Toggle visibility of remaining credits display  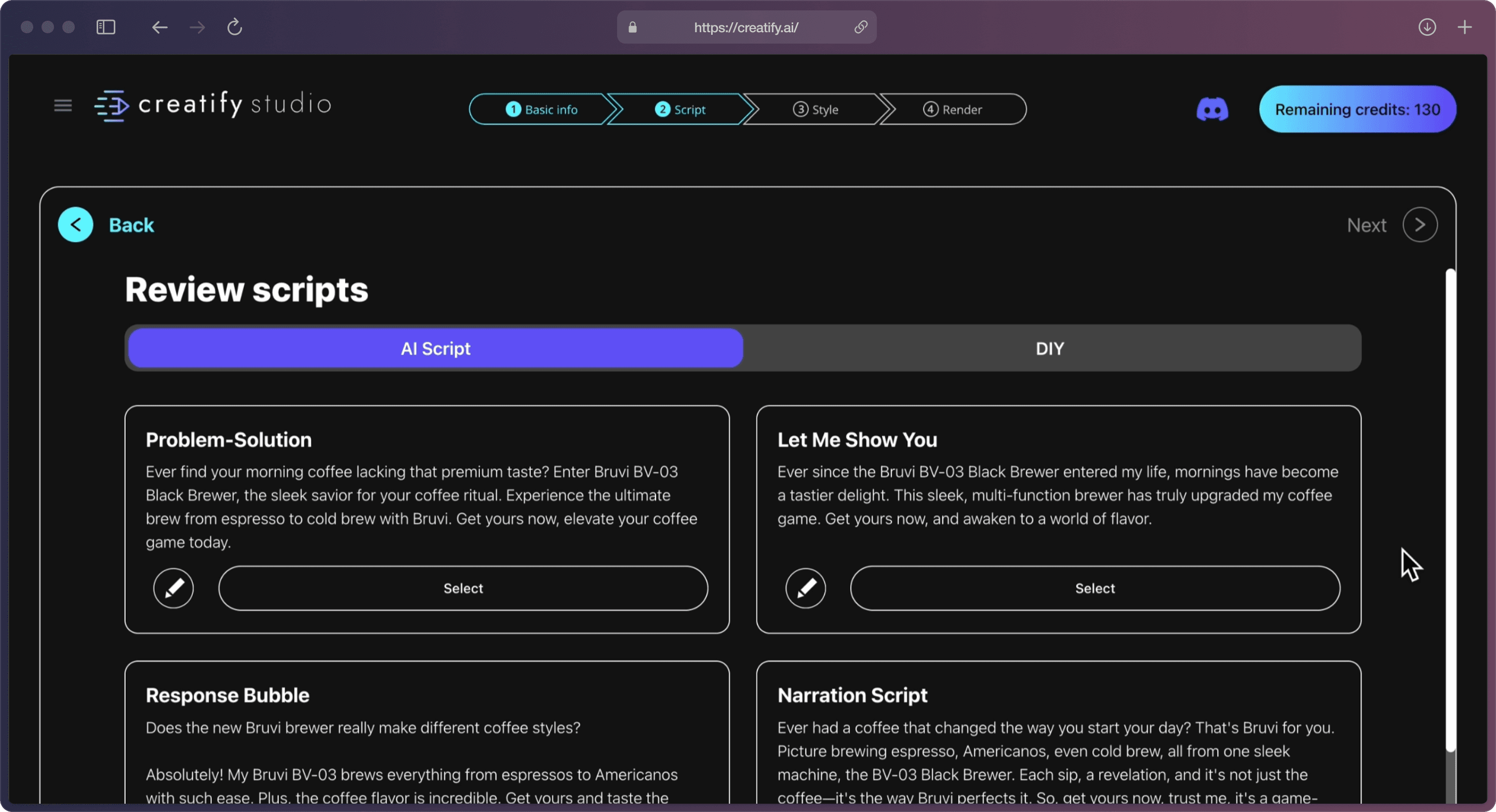point(1357,108)
